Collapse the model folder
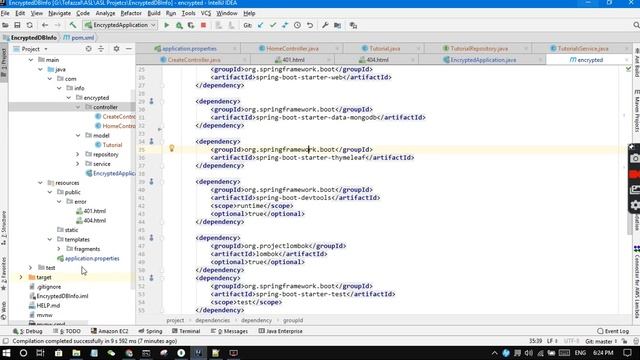The height and width of the screenshot is (360, 640). tap(78, 135)
